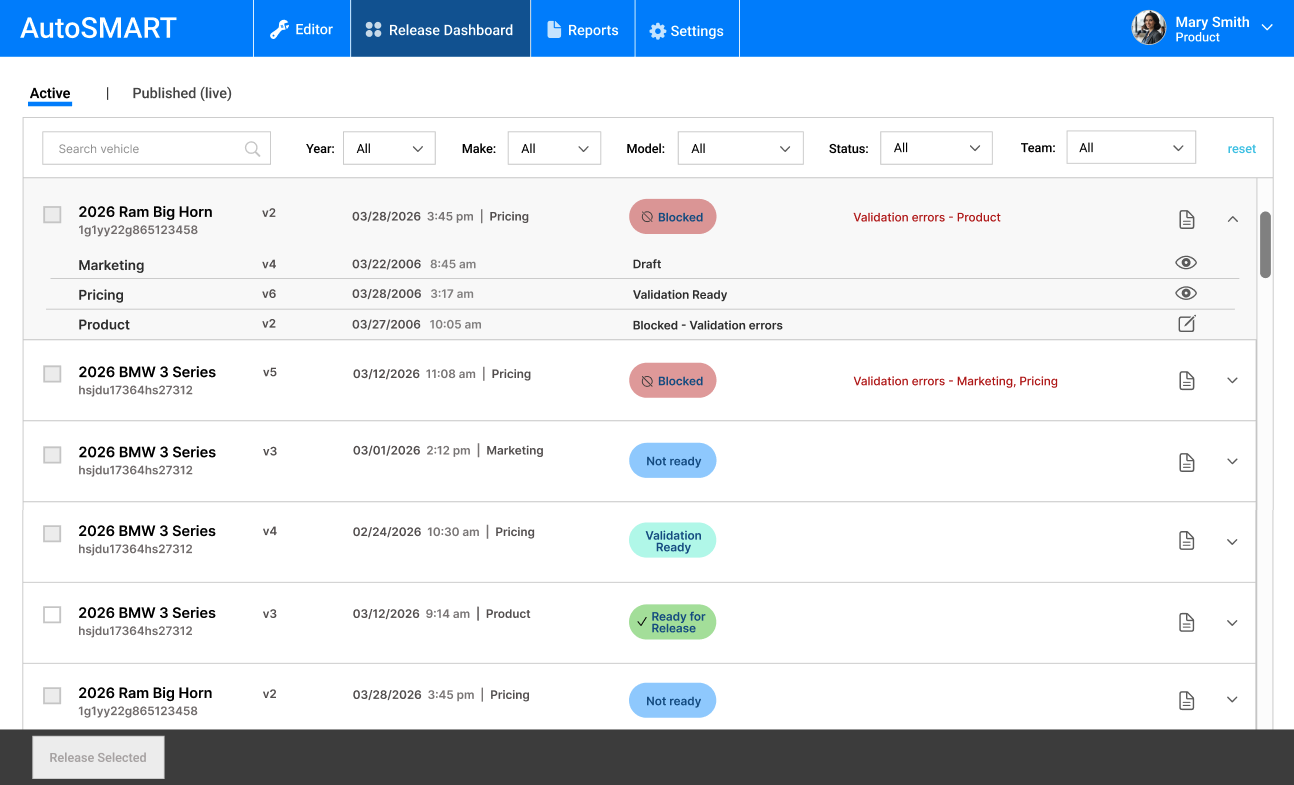Click the edit icon in Product sub-row

(1186, 324)
